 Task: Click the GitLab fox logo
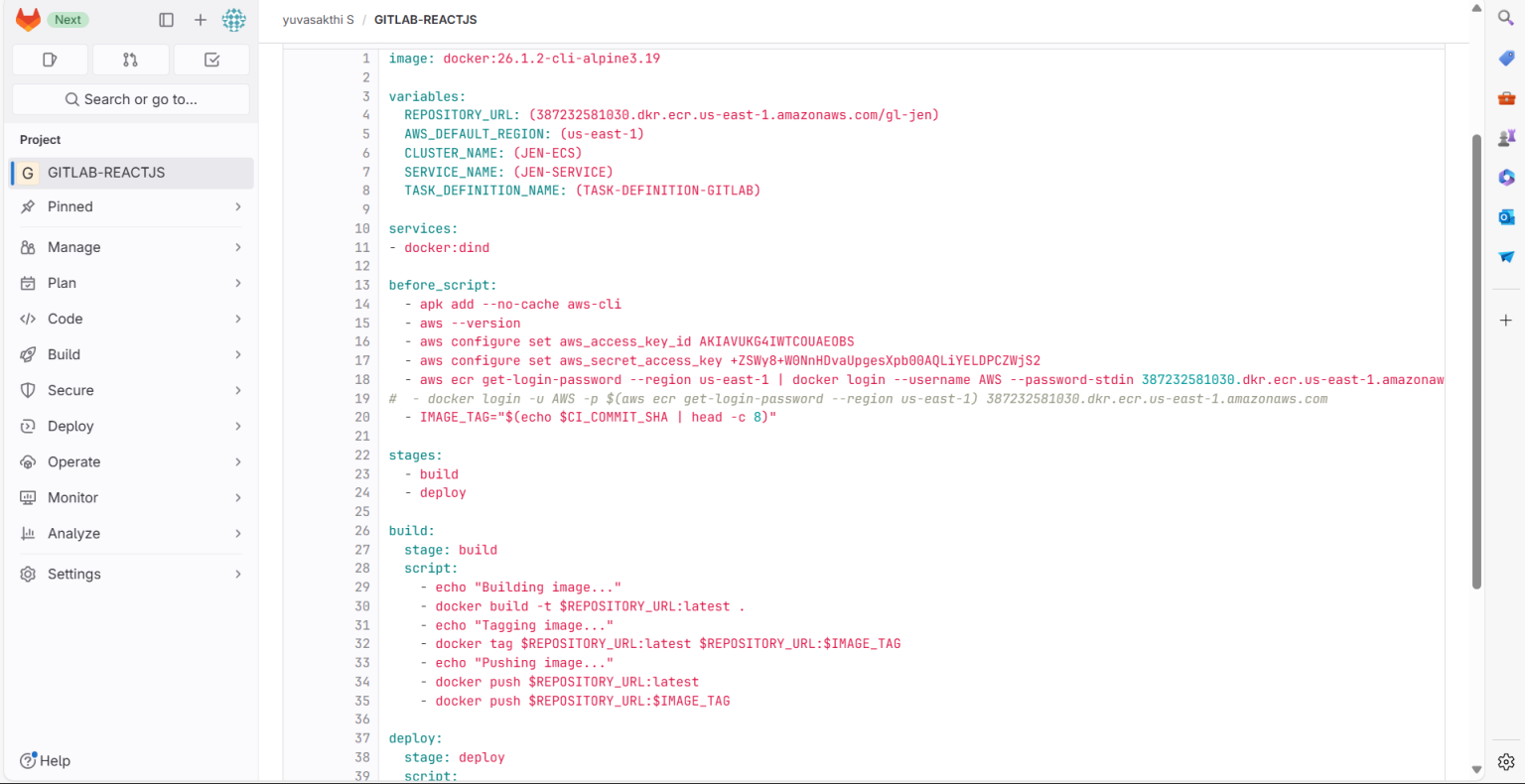pyautogui.click(x=28, y=19)
